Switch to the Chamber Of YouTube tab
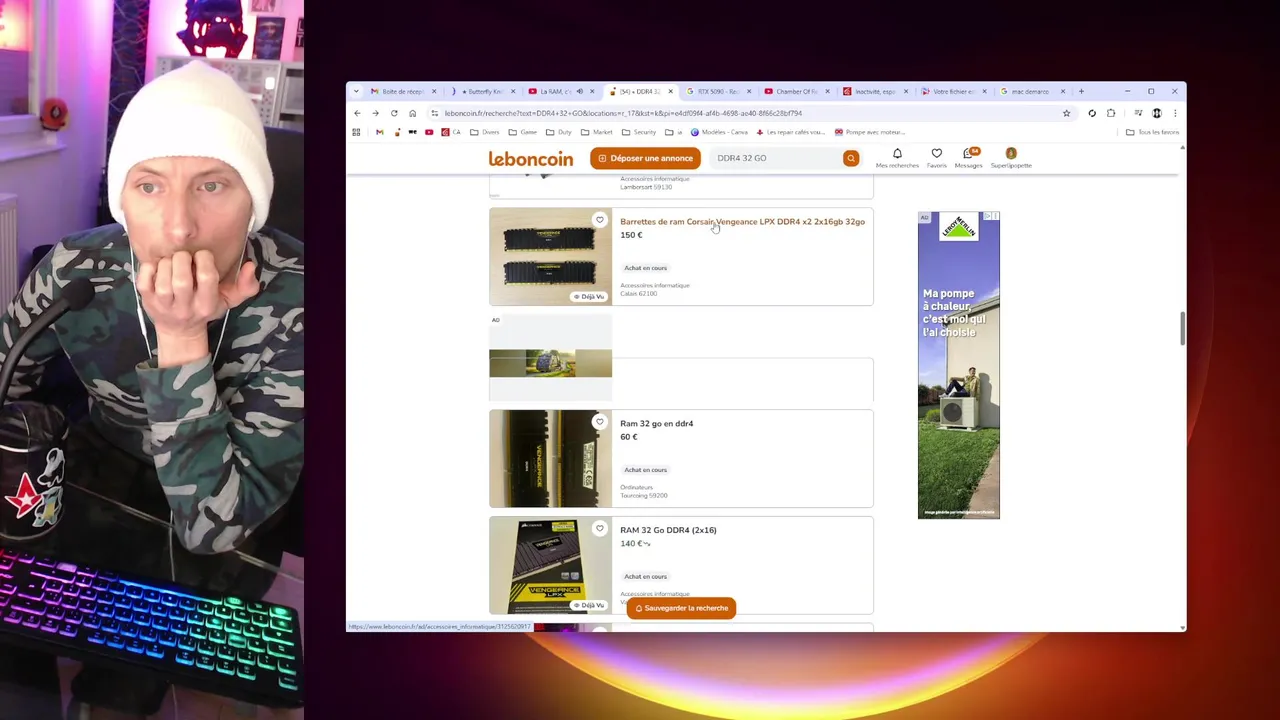1280x720 pixels. [x=796, y=92]
